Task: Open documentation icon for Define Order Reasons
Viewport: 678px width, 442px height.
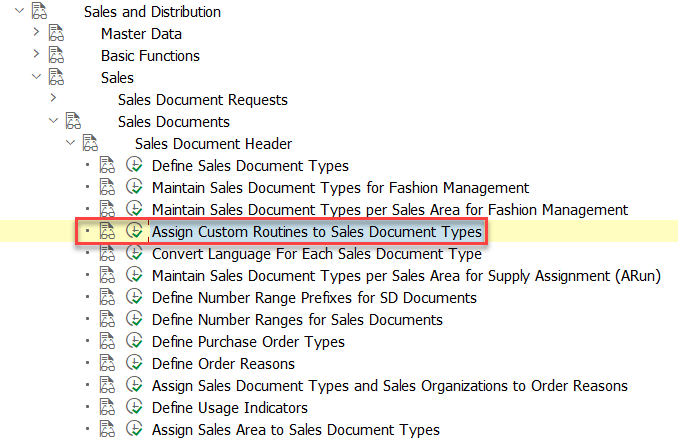Action: point(107,363)
